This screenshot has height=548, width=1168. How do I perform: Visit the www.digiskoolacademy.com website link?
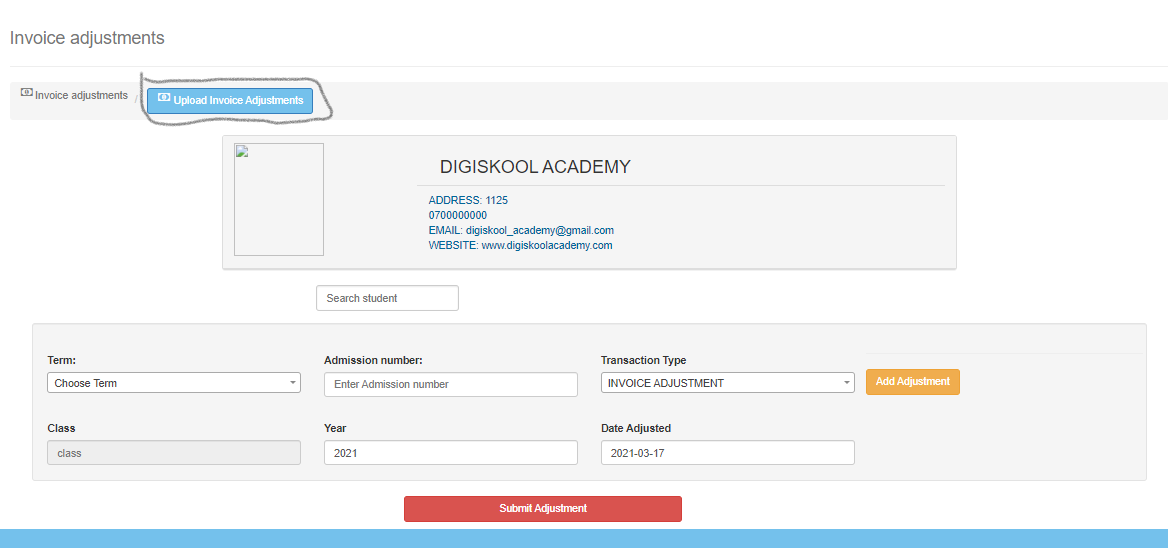[x=546, y=245]
